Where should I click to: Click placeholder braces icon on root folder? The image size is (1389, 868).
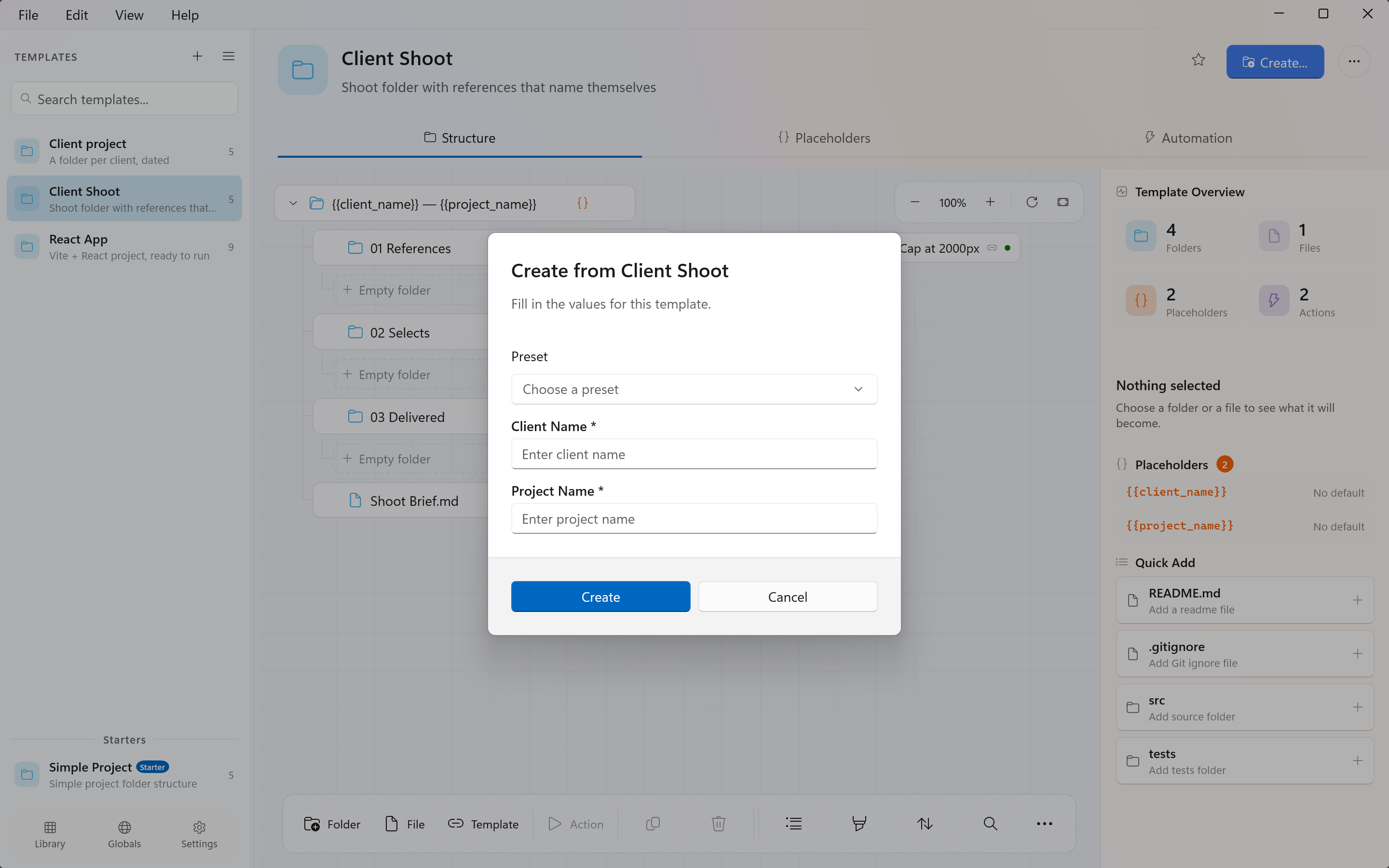point(582,203)
